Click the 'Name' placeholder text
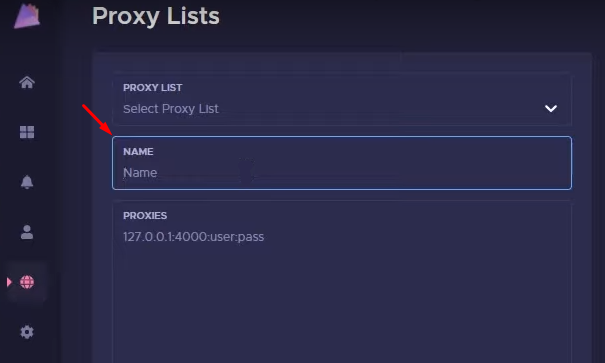This screenshot has width=605, height=363. (x=140, y=172)
